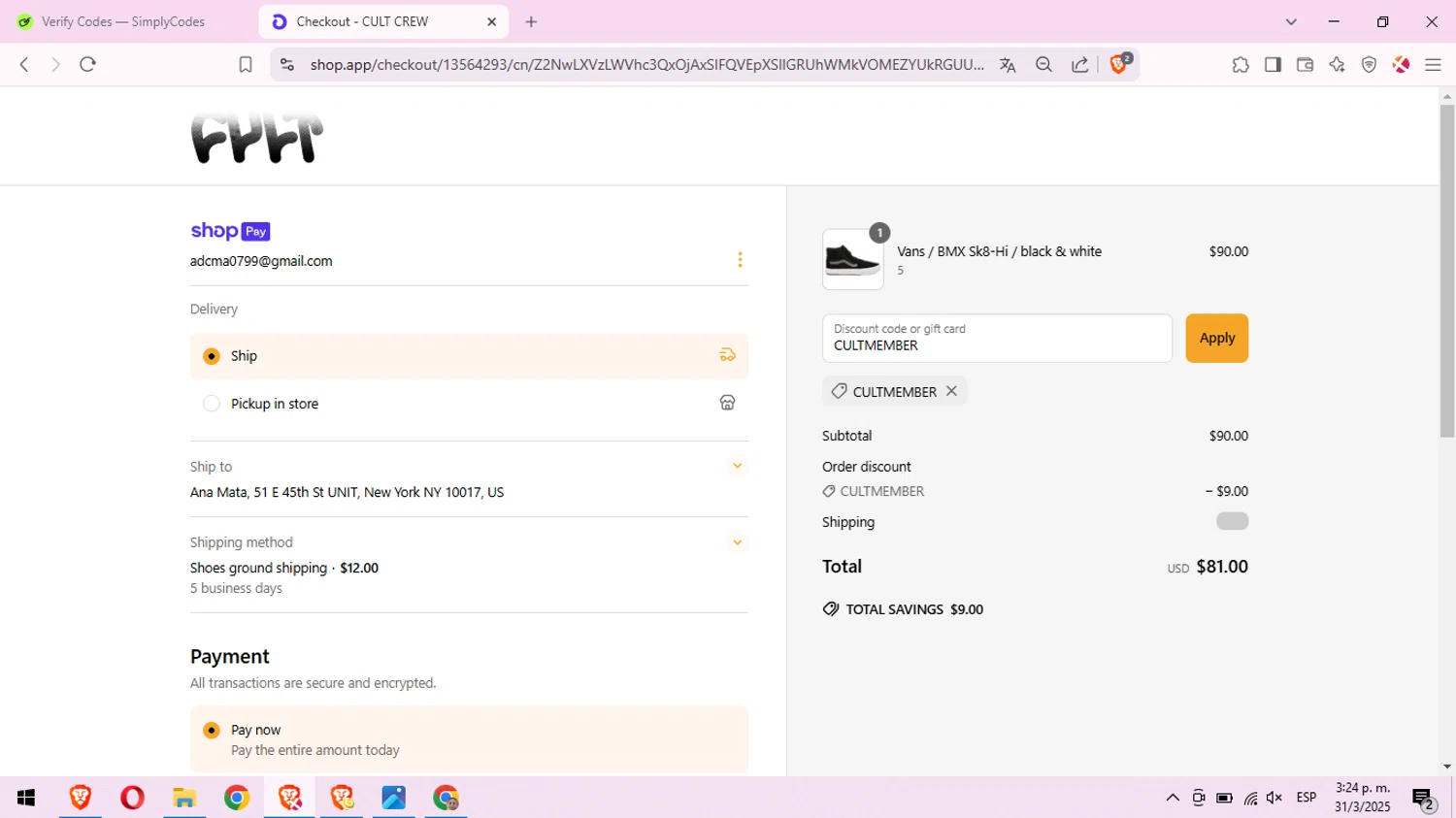
Task: Open the taskbar clock and date
Action: 1362,798
